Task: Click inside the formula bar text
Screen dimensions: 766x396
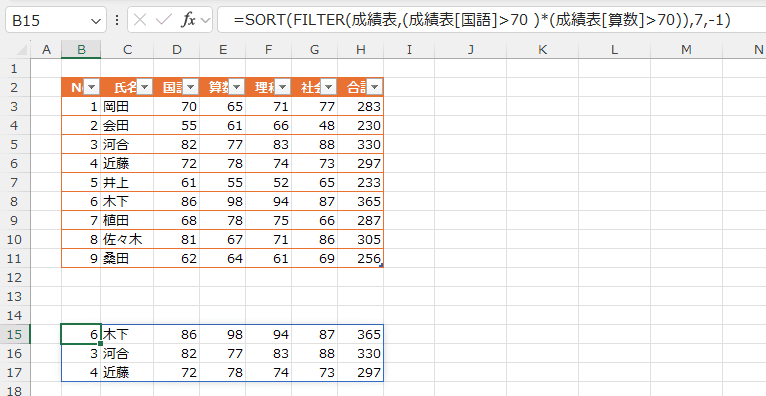Action: point(482,20)
